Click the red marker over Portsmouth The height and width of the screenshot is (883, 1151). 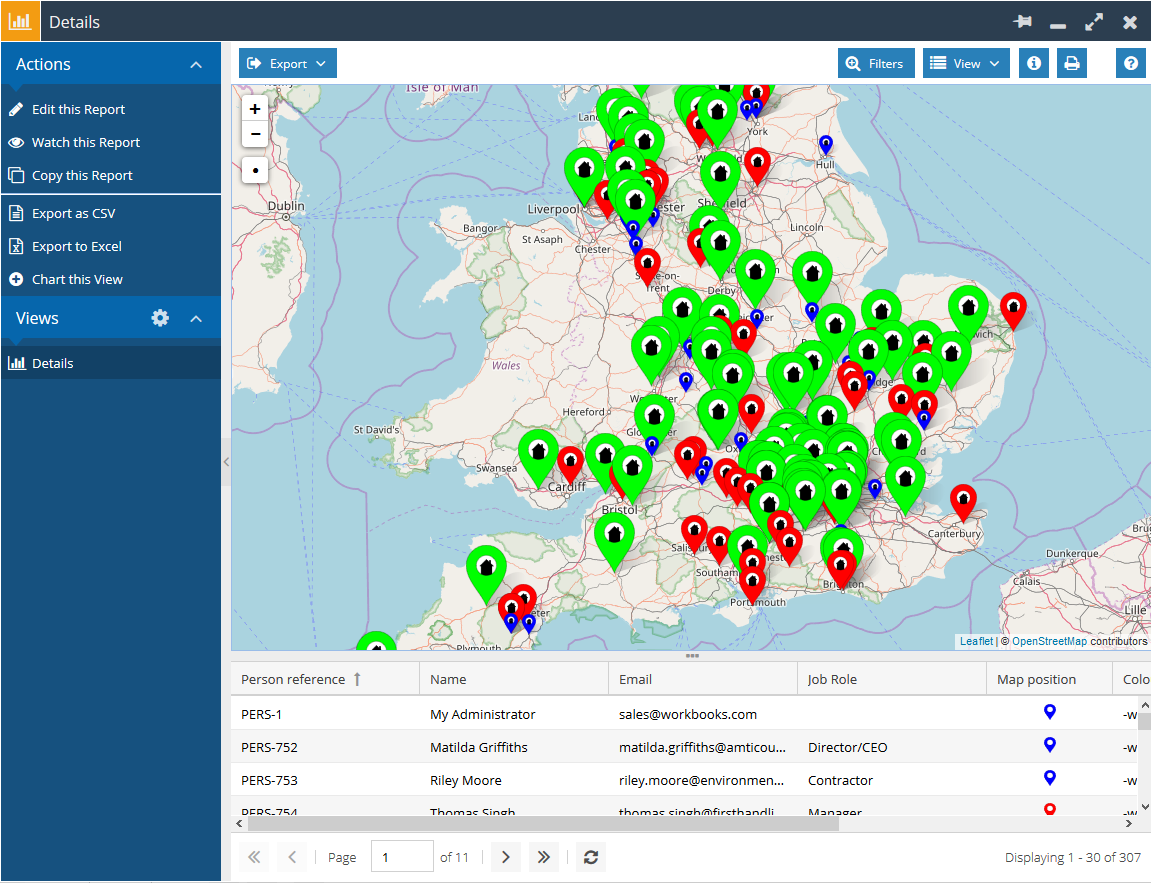pyautogui.click(x=752, y=585)
